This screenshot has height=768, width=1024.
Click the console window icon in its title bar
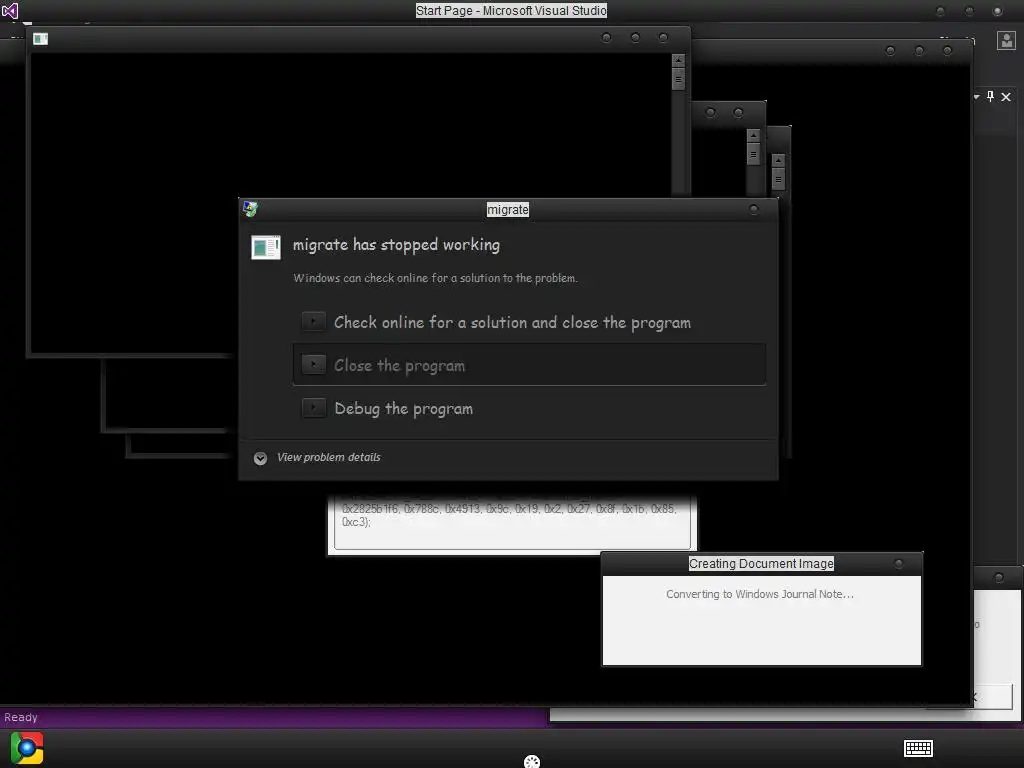[x=40, y=39]
